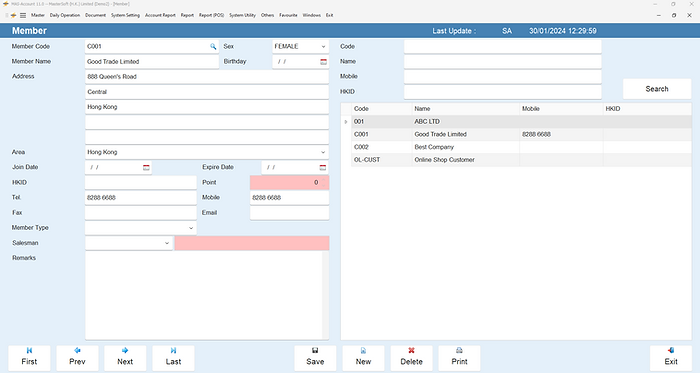Click row indicator arrow beside 001
This screenshot has height=373, width=700.
[x=346, y=121]
